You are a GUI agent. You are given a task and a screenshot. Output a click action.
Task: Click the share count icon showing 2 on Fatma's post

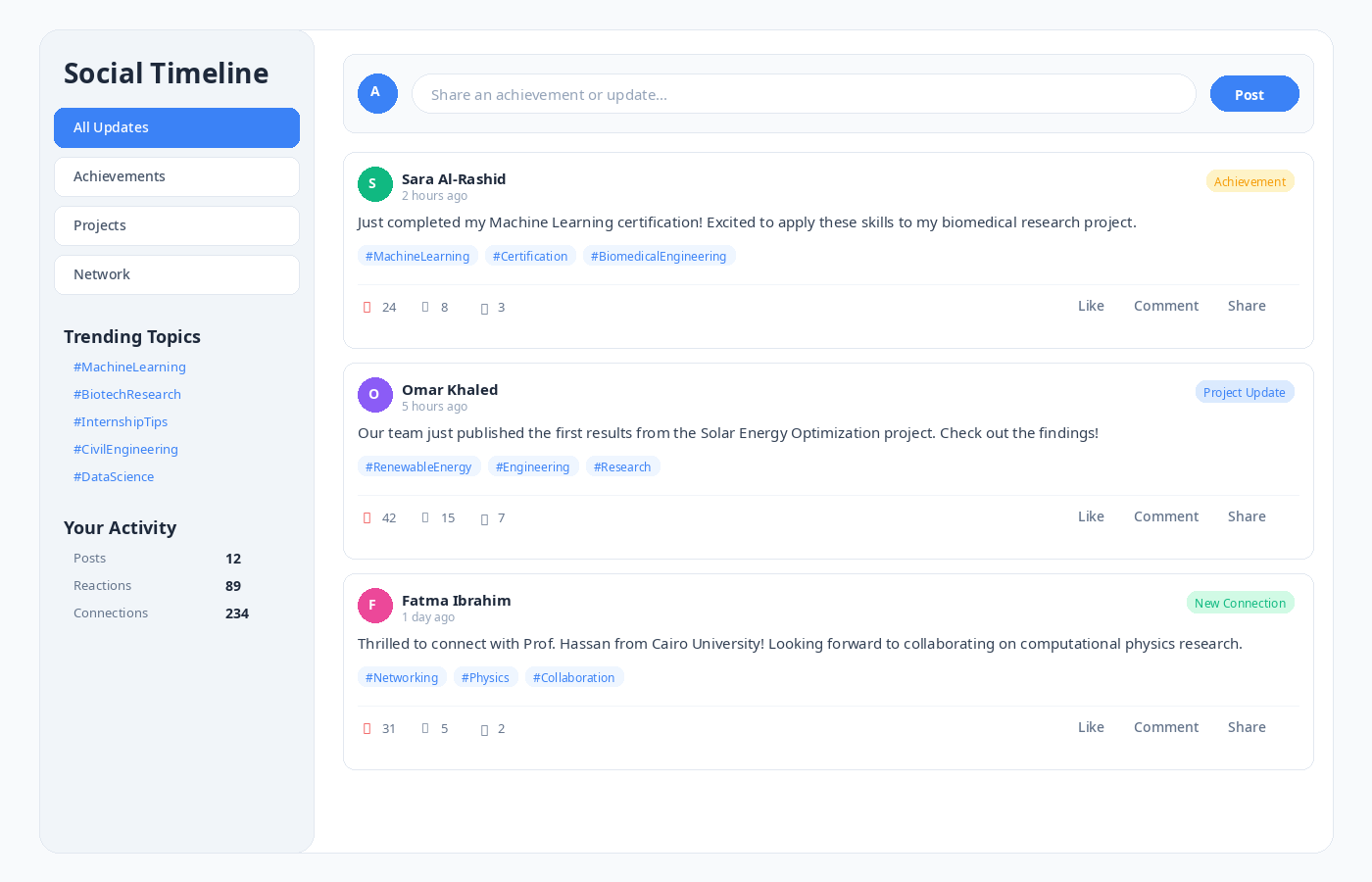[x=484, y=729]
